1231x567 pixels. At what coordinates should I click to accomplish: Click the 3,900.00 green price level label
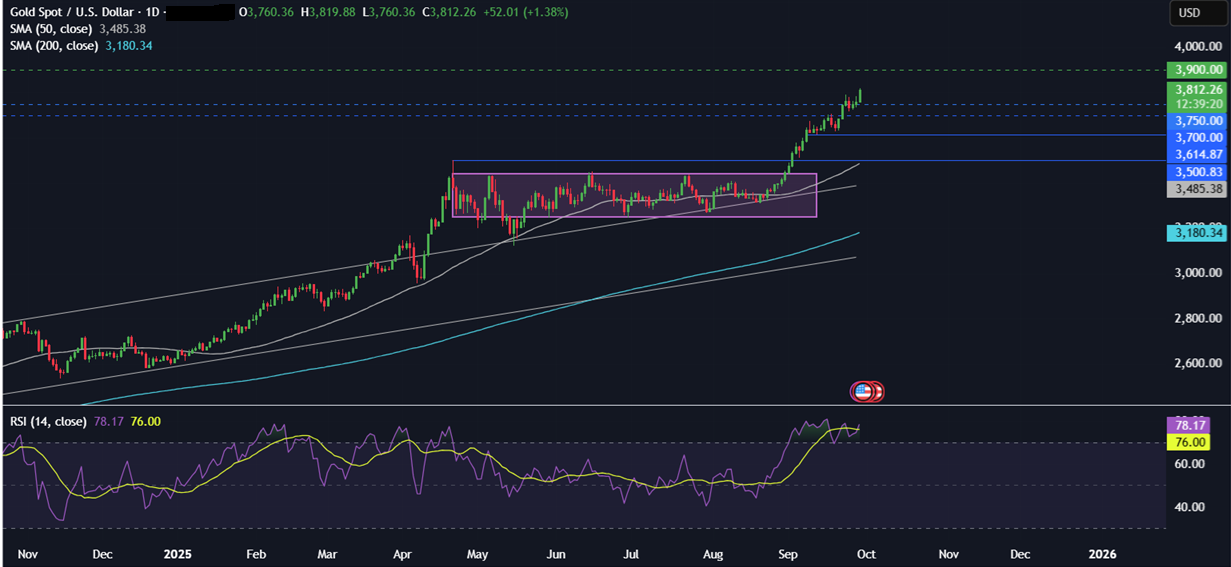coord(1196,70)
